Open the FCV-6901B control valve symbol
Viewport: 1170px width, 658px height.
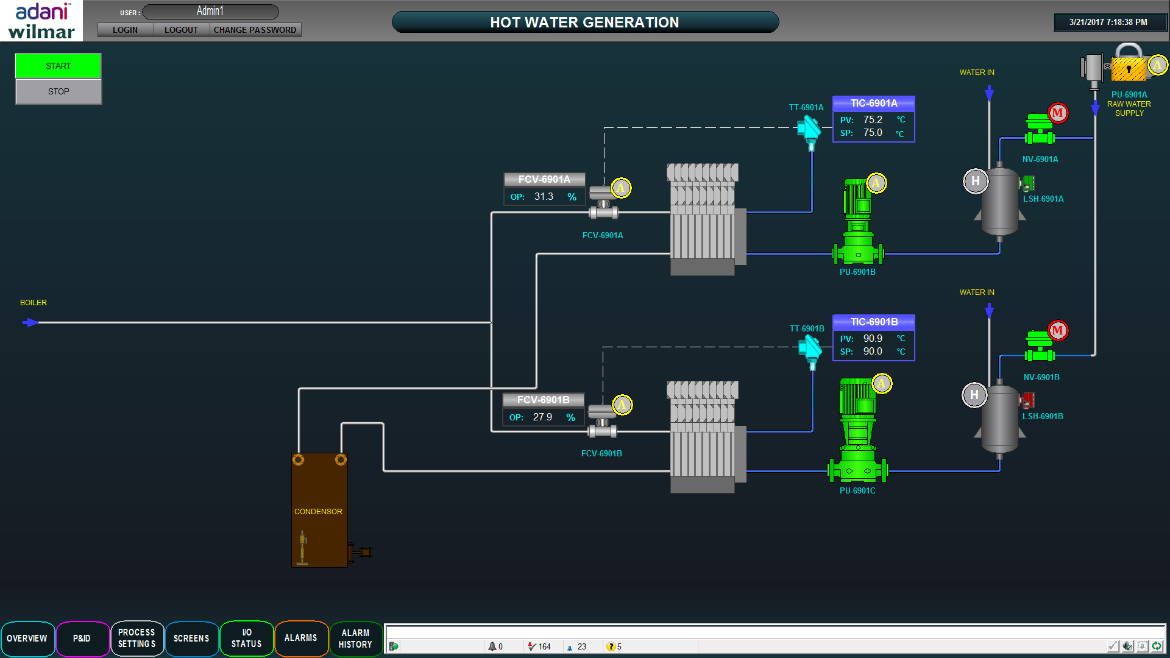click(x=602, y=422)
